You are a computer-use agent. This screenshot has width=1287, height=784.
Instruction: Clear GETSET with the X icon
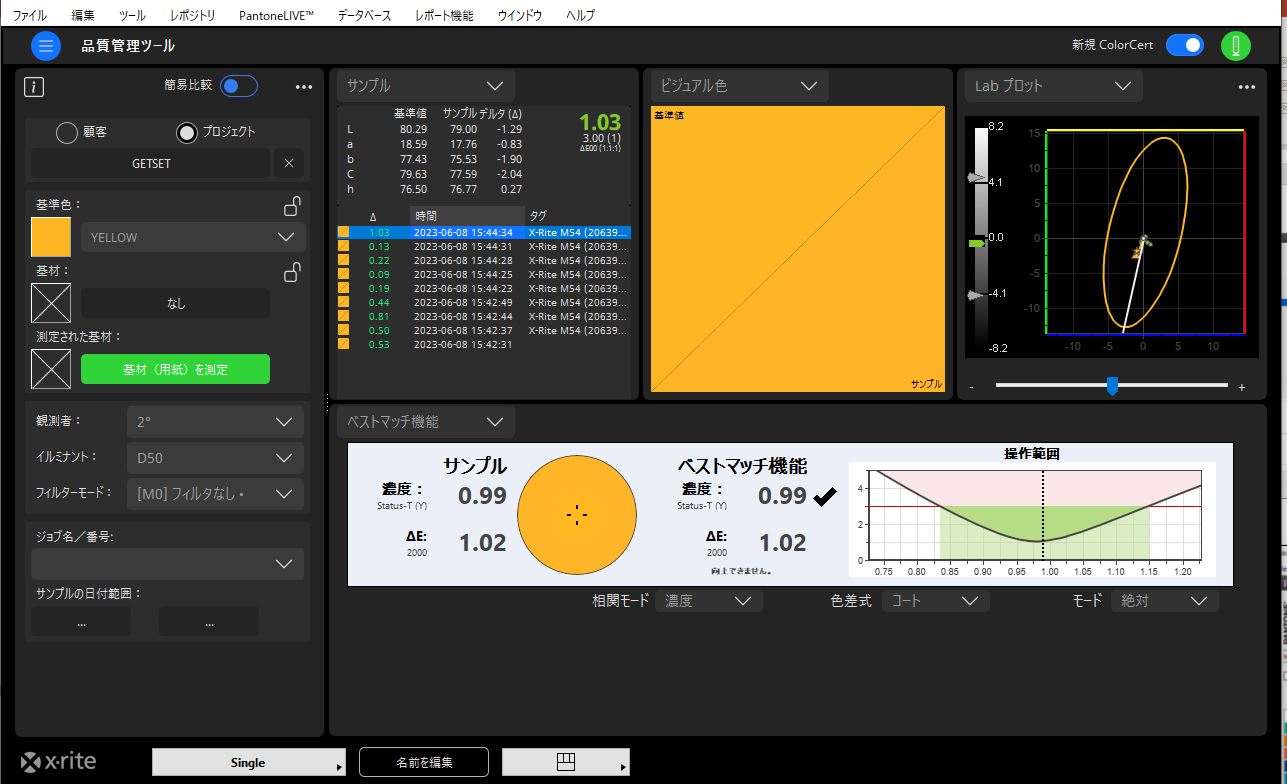point(289,163)
